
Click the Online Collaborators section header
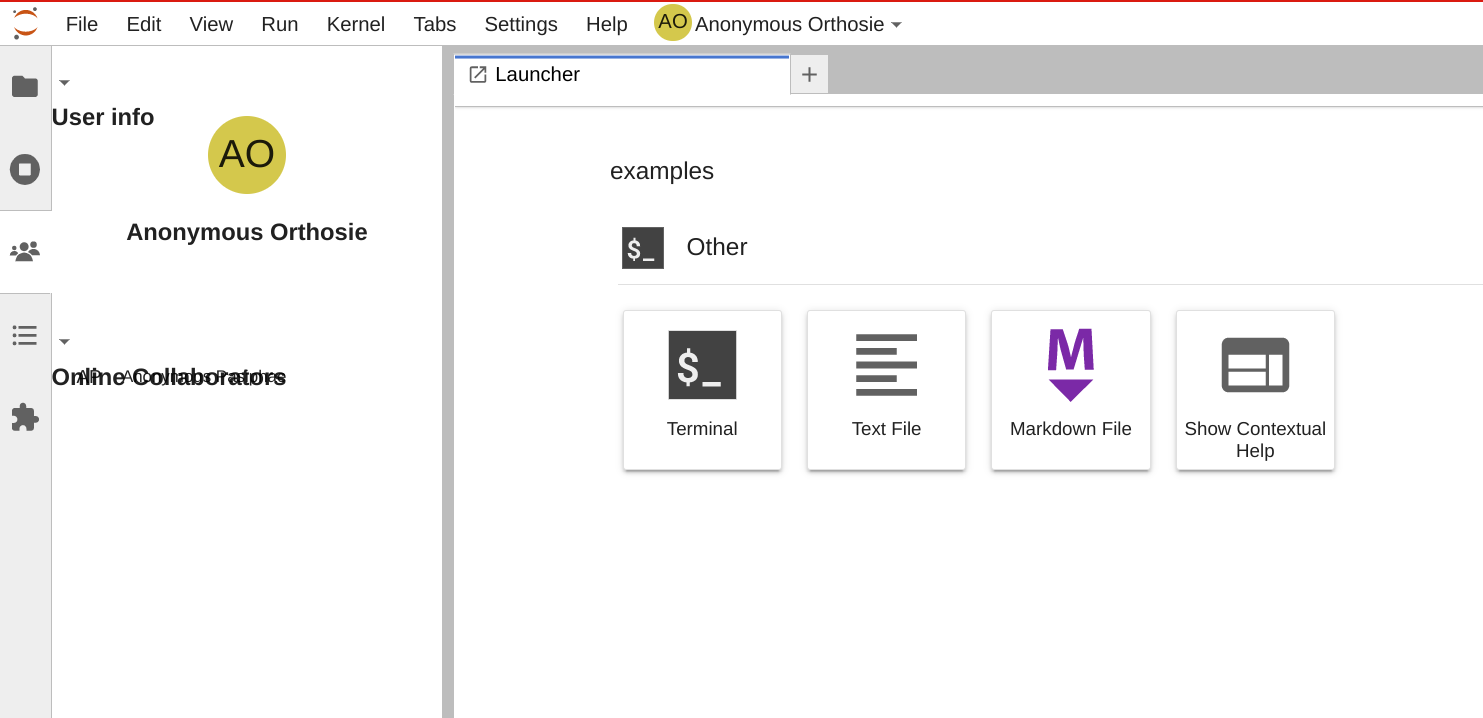click(169, 377)
